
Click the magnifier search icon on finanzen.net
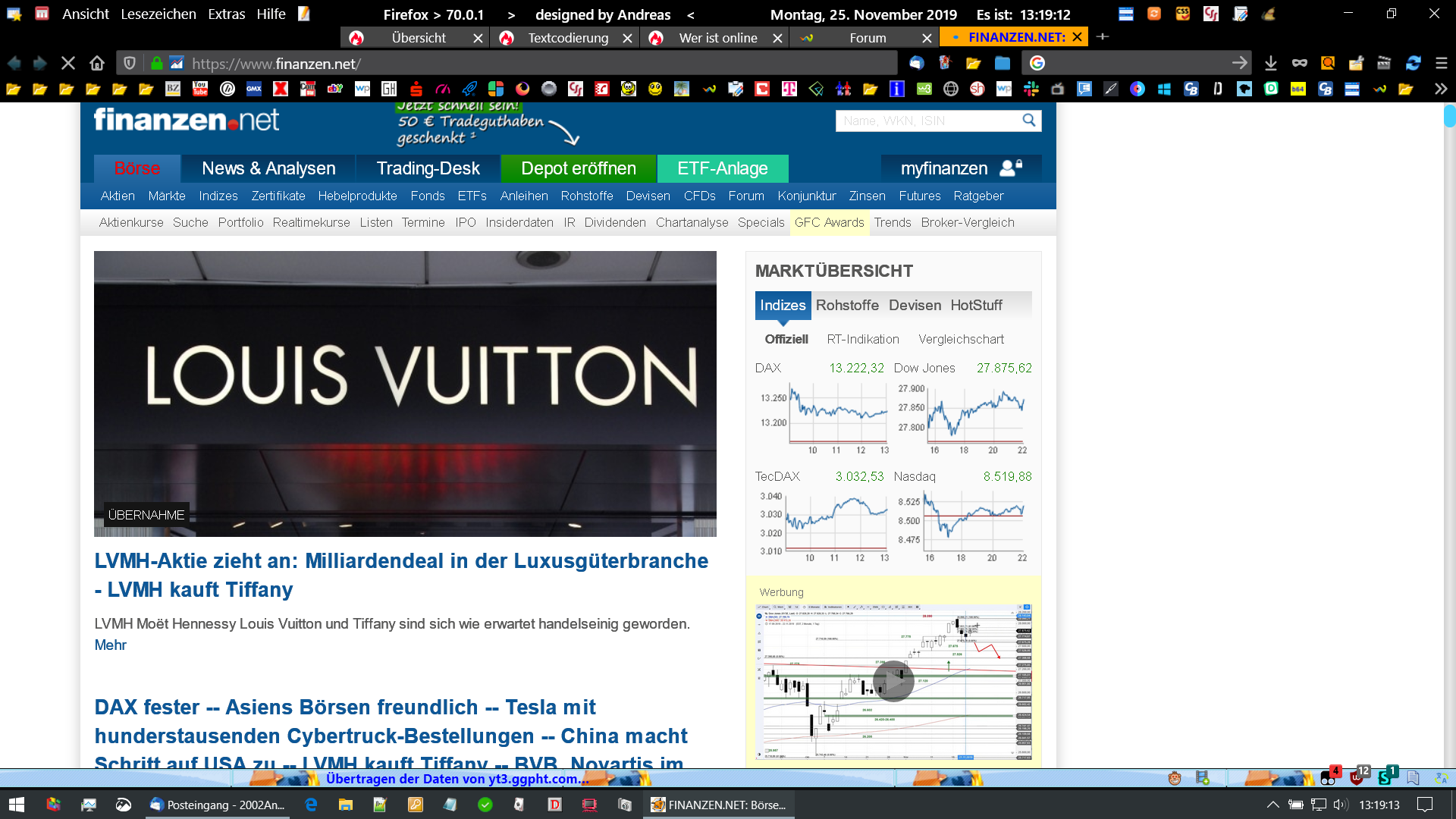tap(1028, 121)
